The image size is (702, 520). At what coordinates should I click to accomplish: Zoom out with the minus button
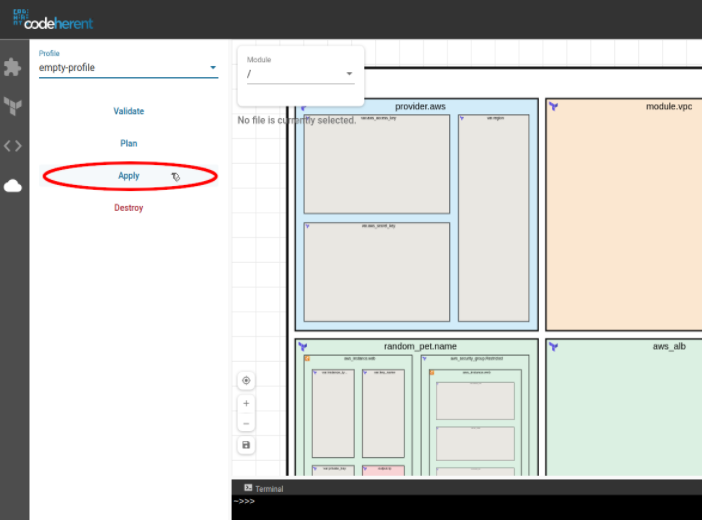click(x=246, y=423)
